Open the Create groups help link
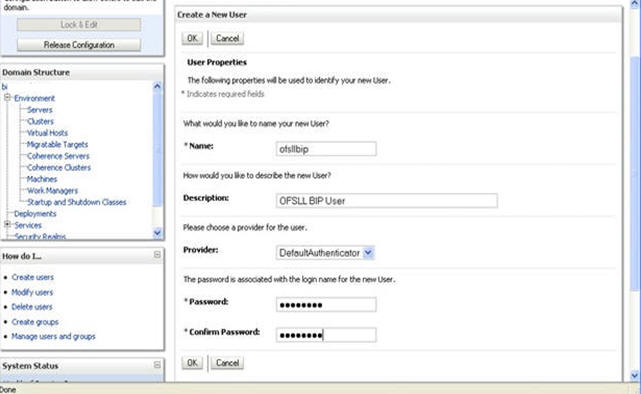 pyautogui.click(x=35, y=322)
